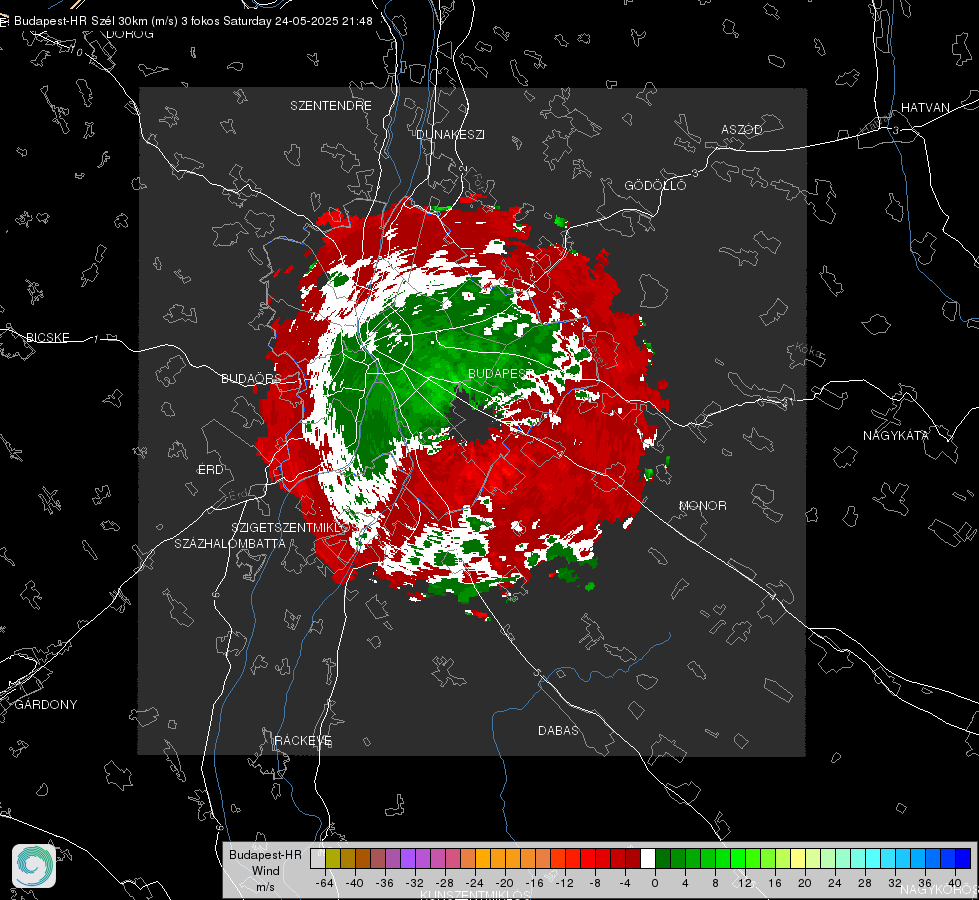The image size is (979, 900).
Task: Click the legend value 40
Action: 955,883
